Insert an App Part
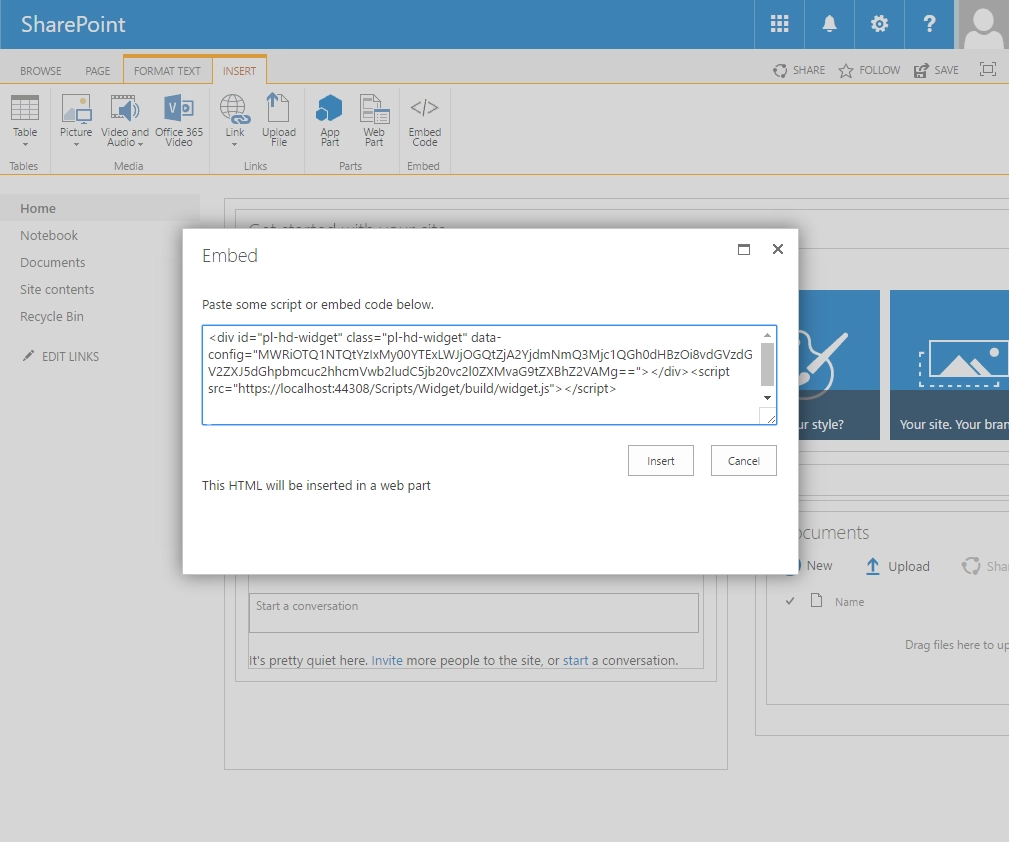Screen dimensions: 1009x842 (329, 120)
